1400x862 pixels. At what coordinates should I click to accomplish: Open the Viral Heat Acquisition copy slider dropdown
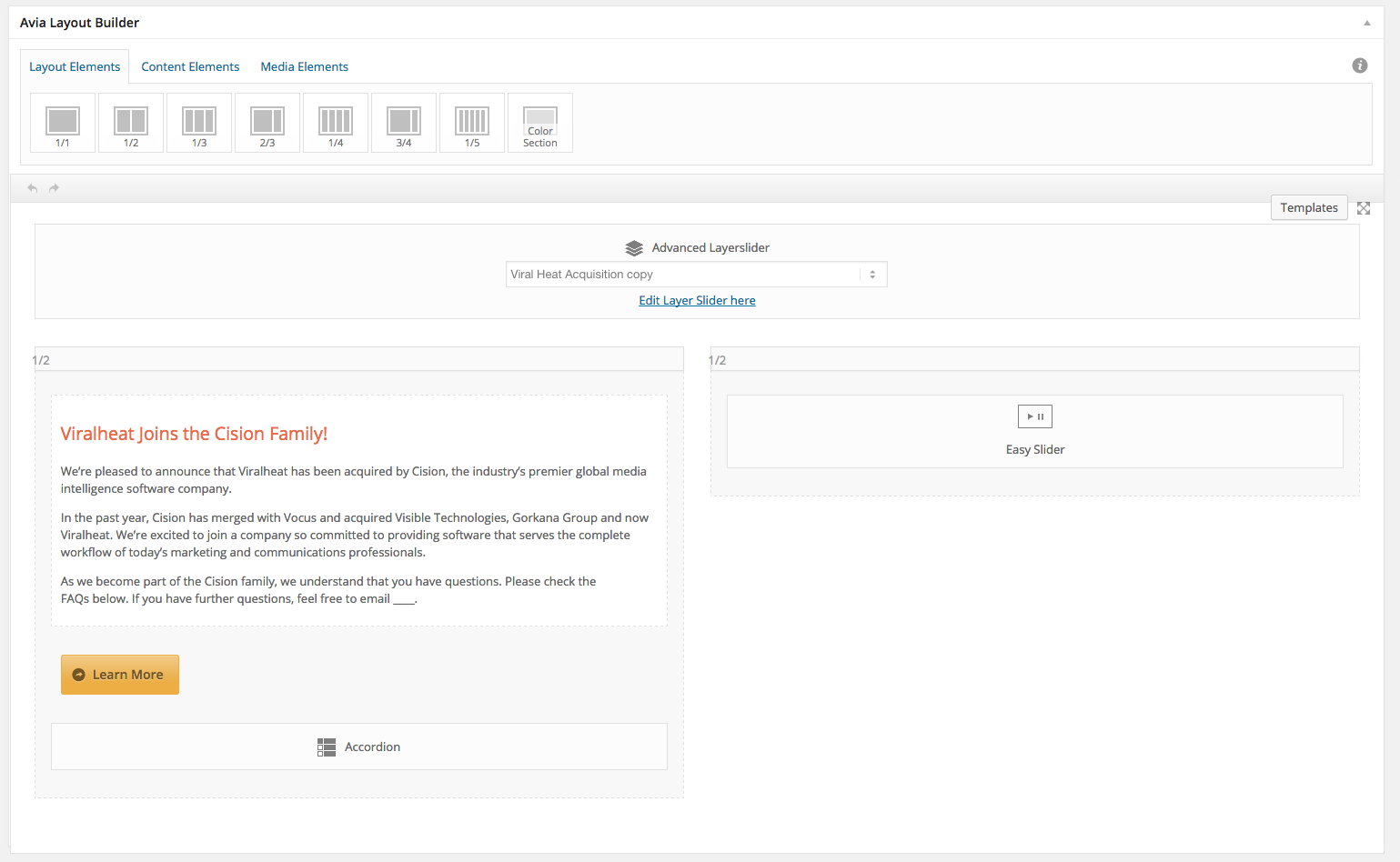point(697,275)
